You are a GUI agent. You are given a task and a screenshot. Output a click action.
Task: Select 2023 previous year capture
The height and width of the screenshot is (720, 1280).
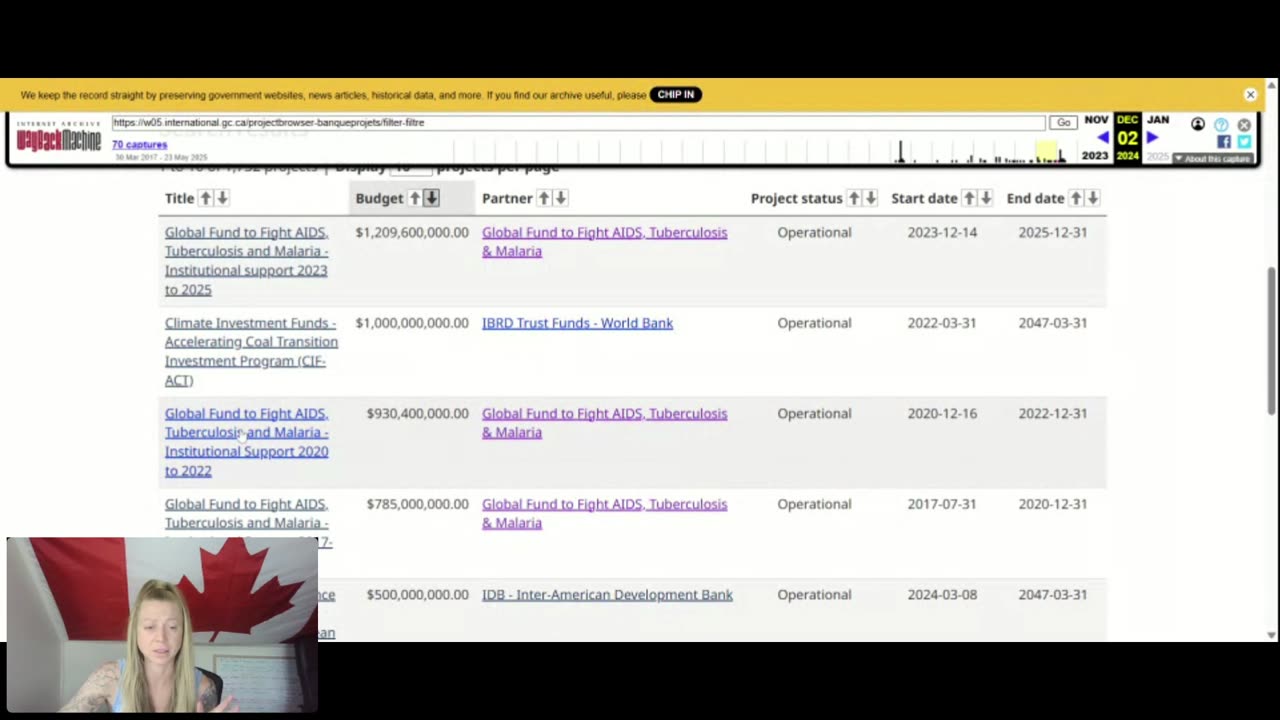pyautogui.click(x=1095, y=156)
